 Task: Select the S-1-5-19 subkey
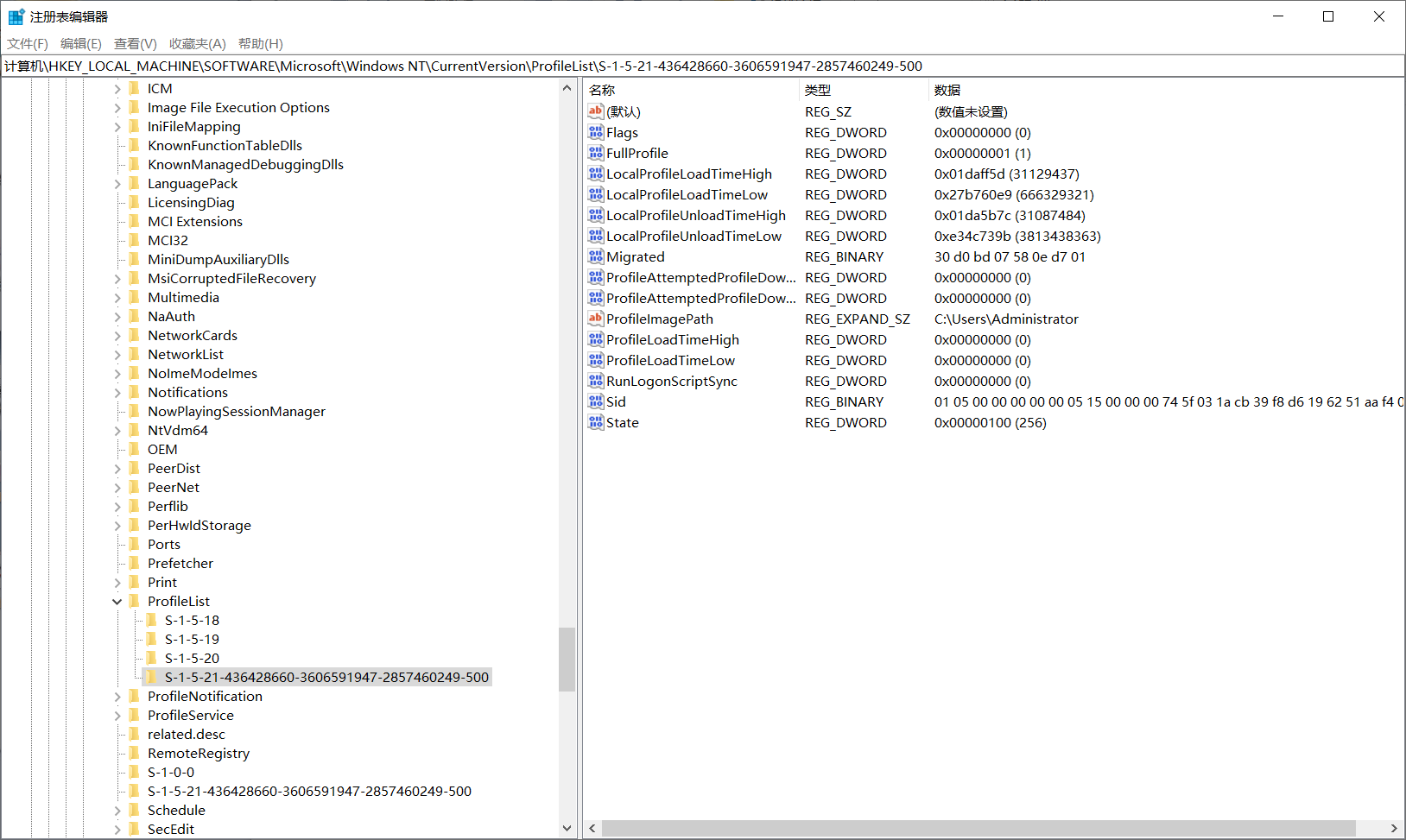192,639
